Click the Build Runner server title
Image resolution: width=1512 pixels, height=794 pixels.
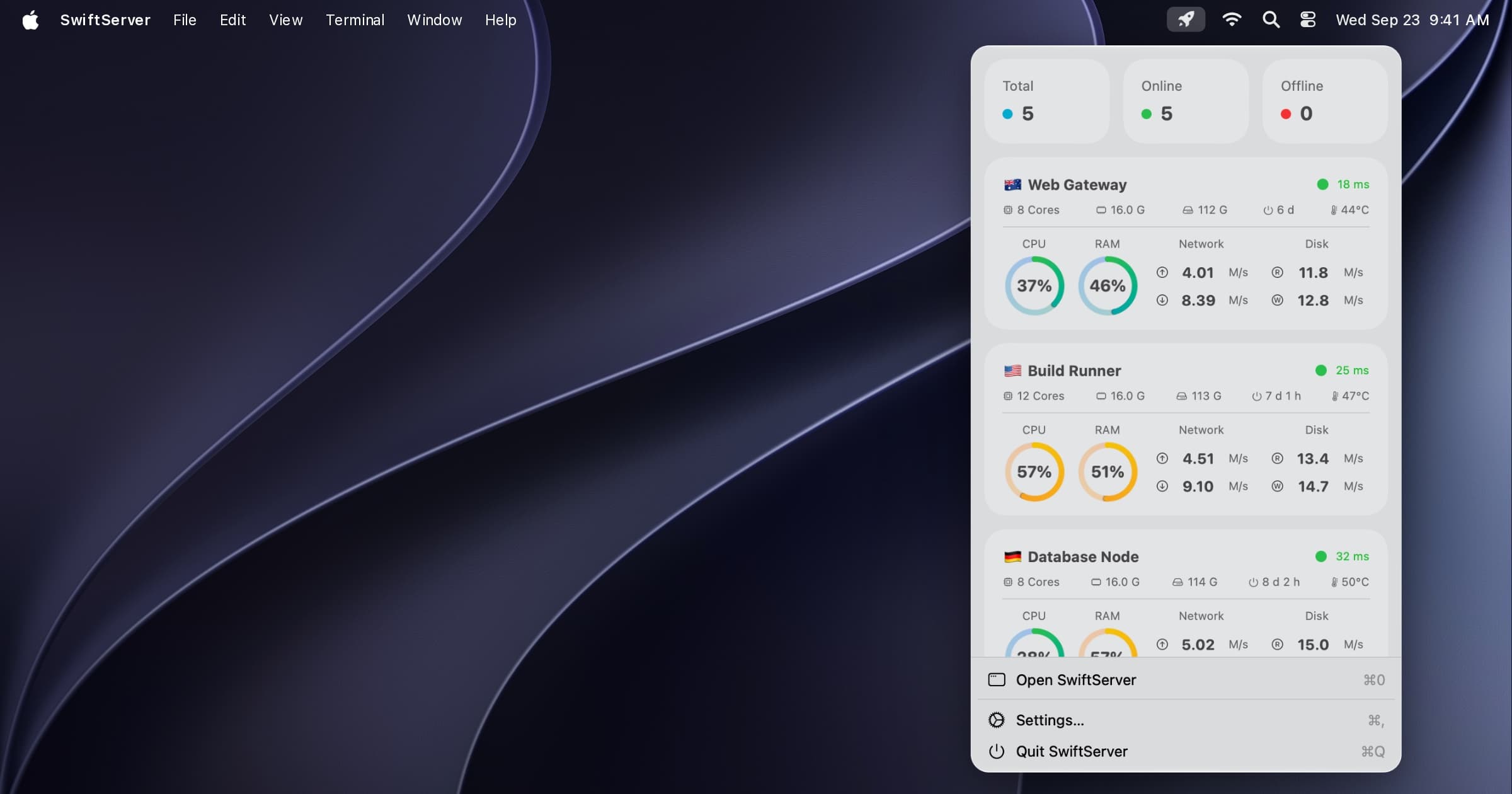pyautogui.click(x=1074, y=371)
